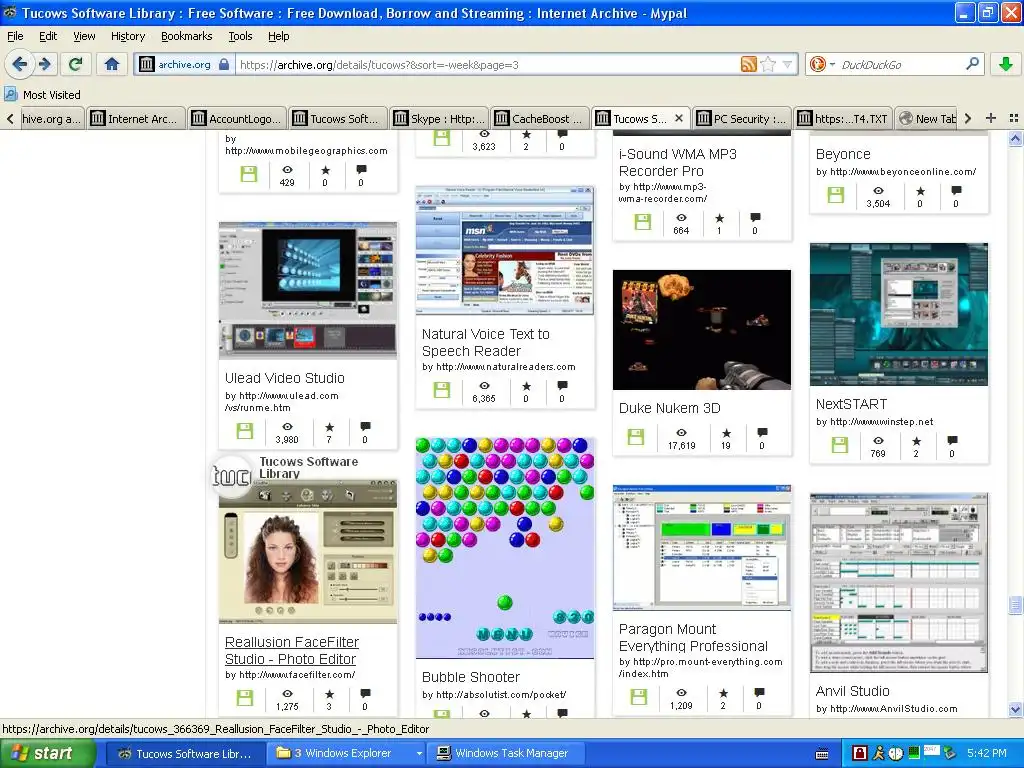Image resolution: width=1024 pixels, height=768 pixels.
Task: Open the File menu
Action: pyautogui.click(x=15, y=36)
